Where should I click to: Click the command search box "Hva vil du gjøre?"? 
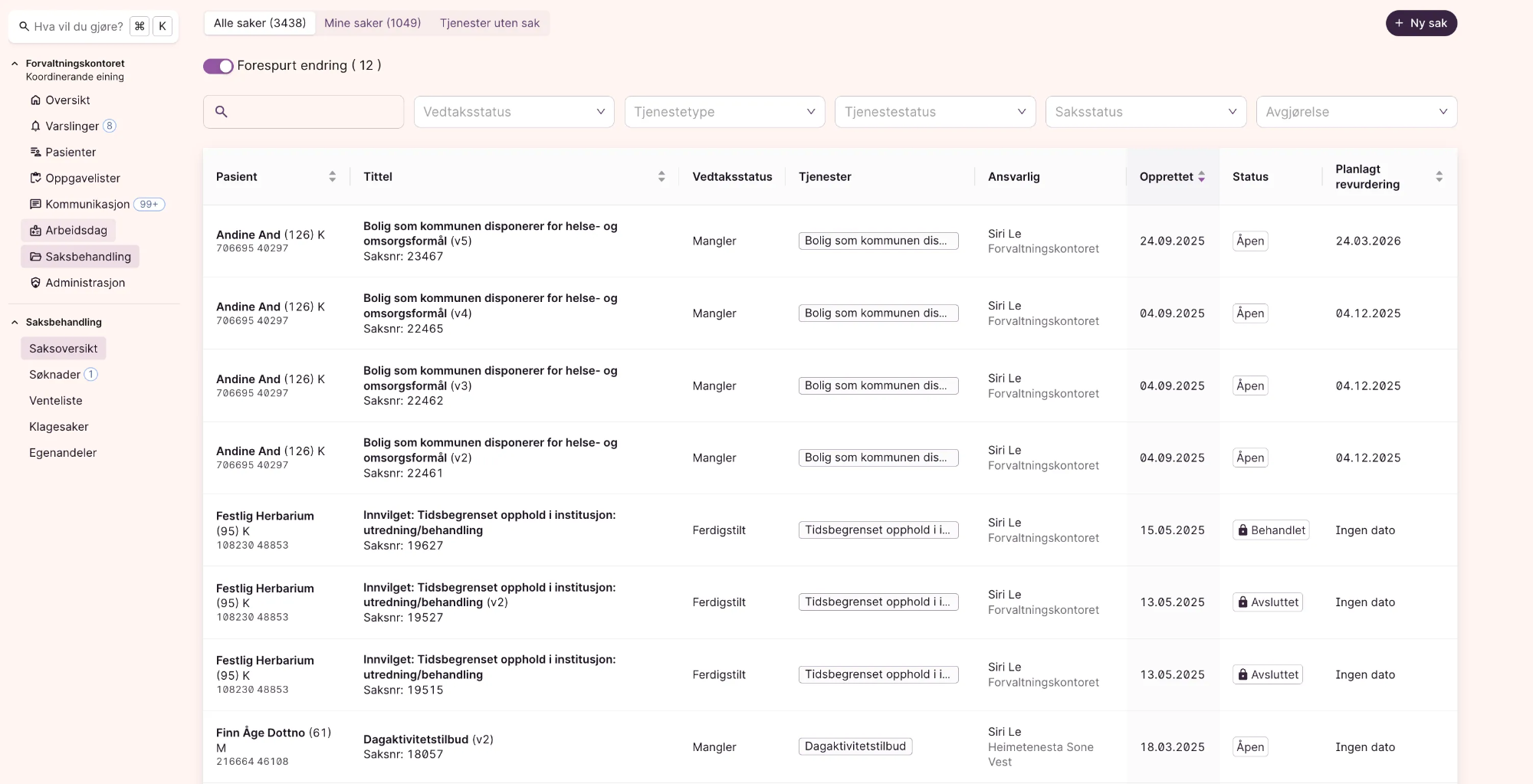pyautogui.click(x=77, y=27)
